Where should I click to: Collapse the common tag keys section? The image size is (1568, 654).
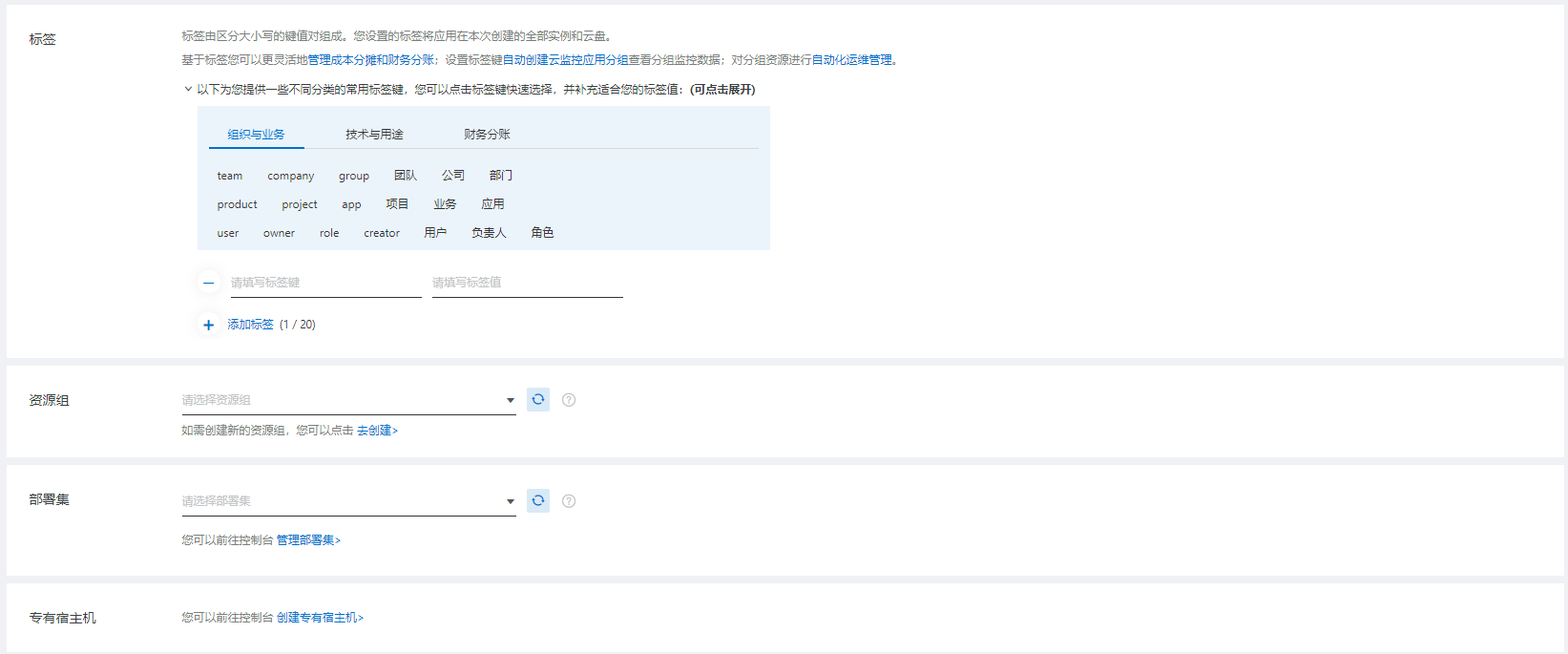[188, 90]
